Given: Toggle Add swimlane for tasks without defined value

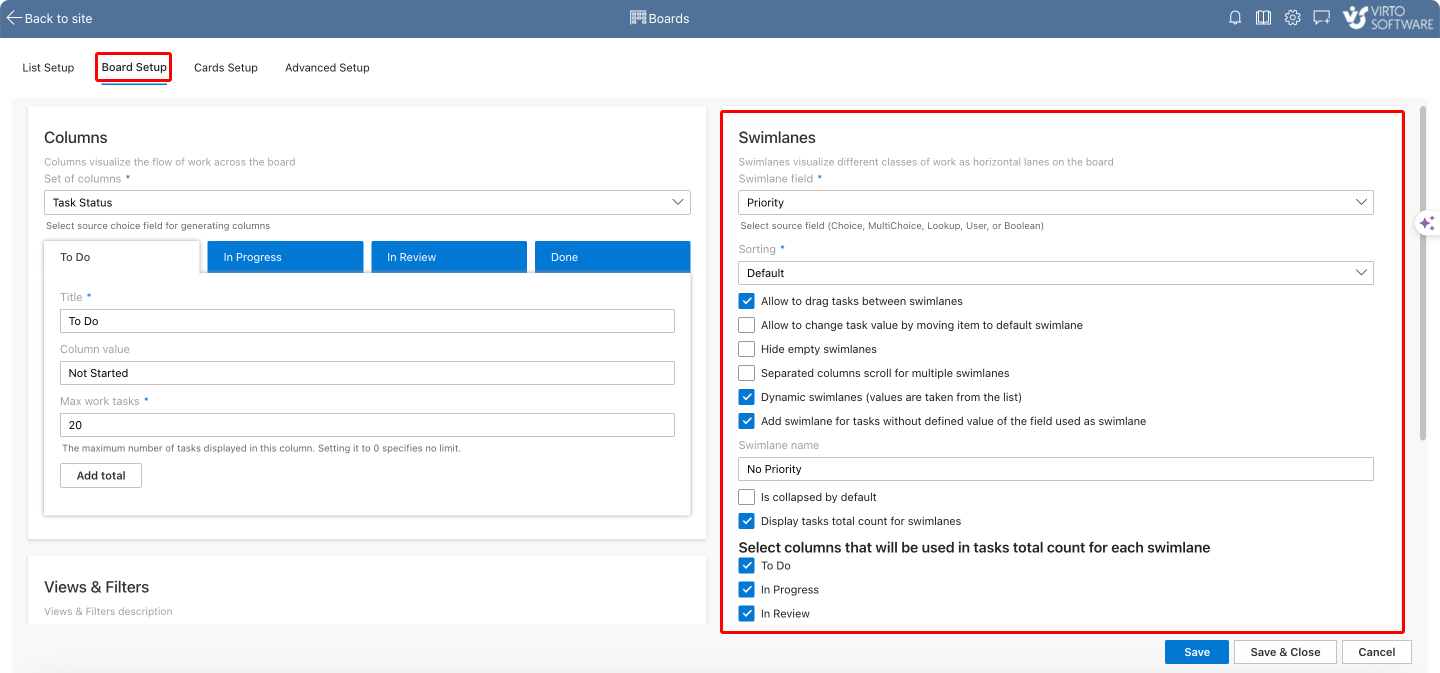Looking at the screenshot, I should pos(746,421).
